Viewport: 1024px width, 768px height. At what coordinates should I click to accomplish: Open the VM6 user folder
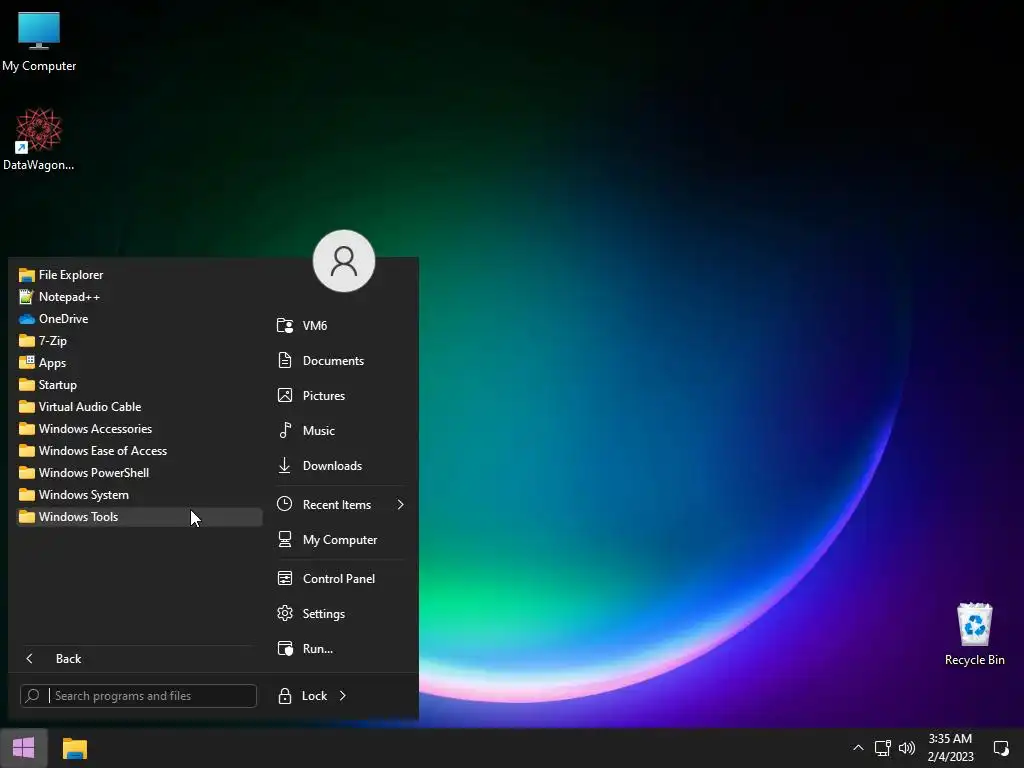pos(342,325)
